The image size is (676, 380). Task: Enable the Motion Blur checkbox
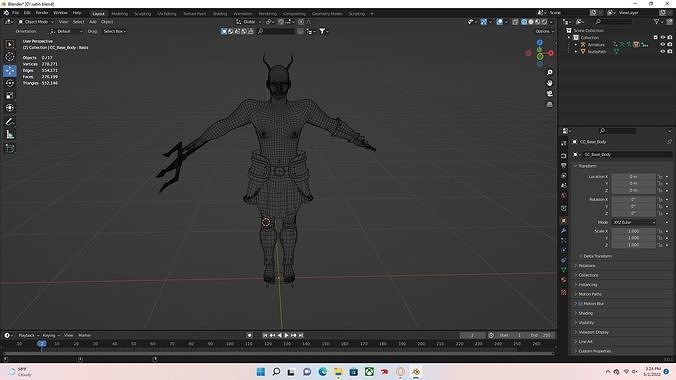[580, 304]
